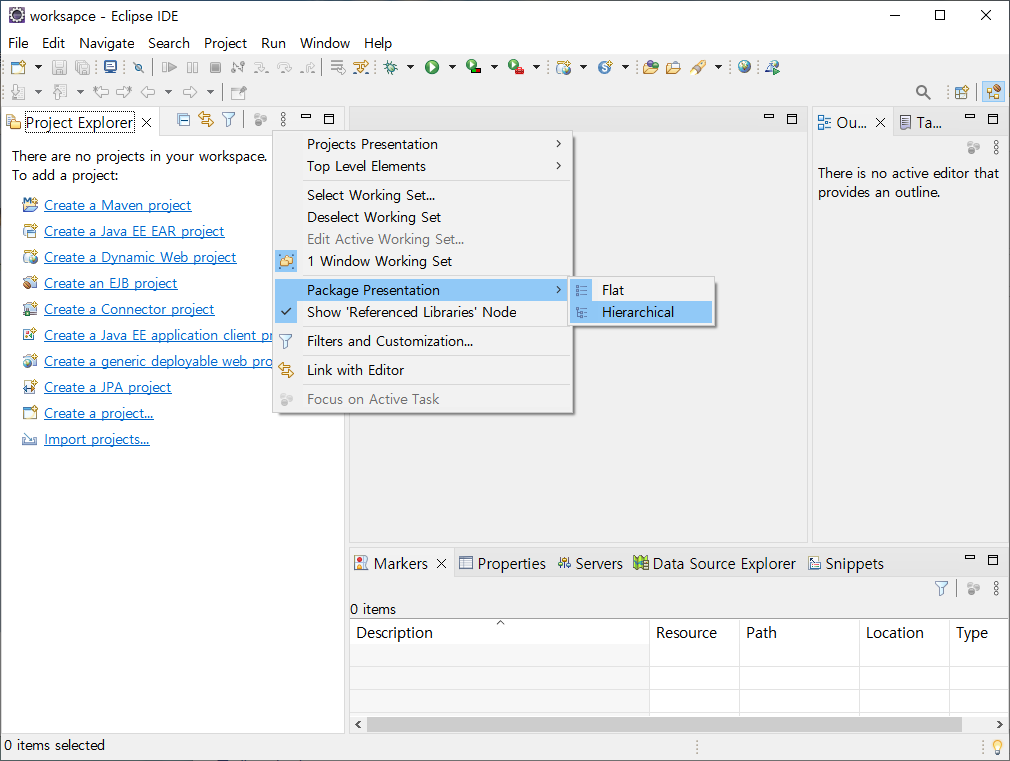1010x761 pixels.
Task: Click the Terminate stop icon
Action: [216, 67]
